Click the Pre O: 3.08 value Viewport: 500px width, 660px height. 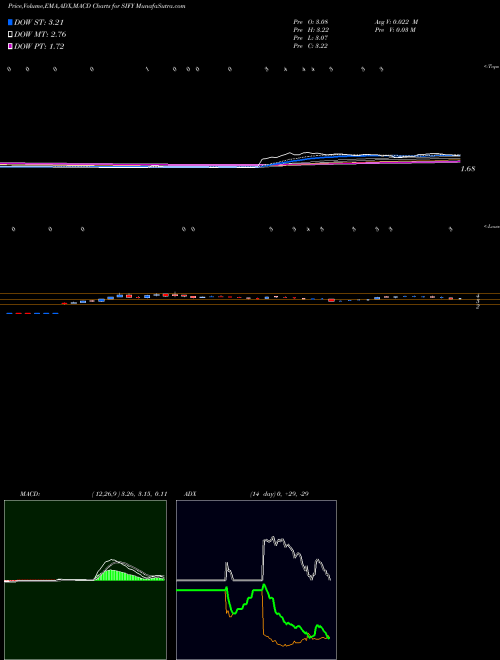[x=311, y=21]
